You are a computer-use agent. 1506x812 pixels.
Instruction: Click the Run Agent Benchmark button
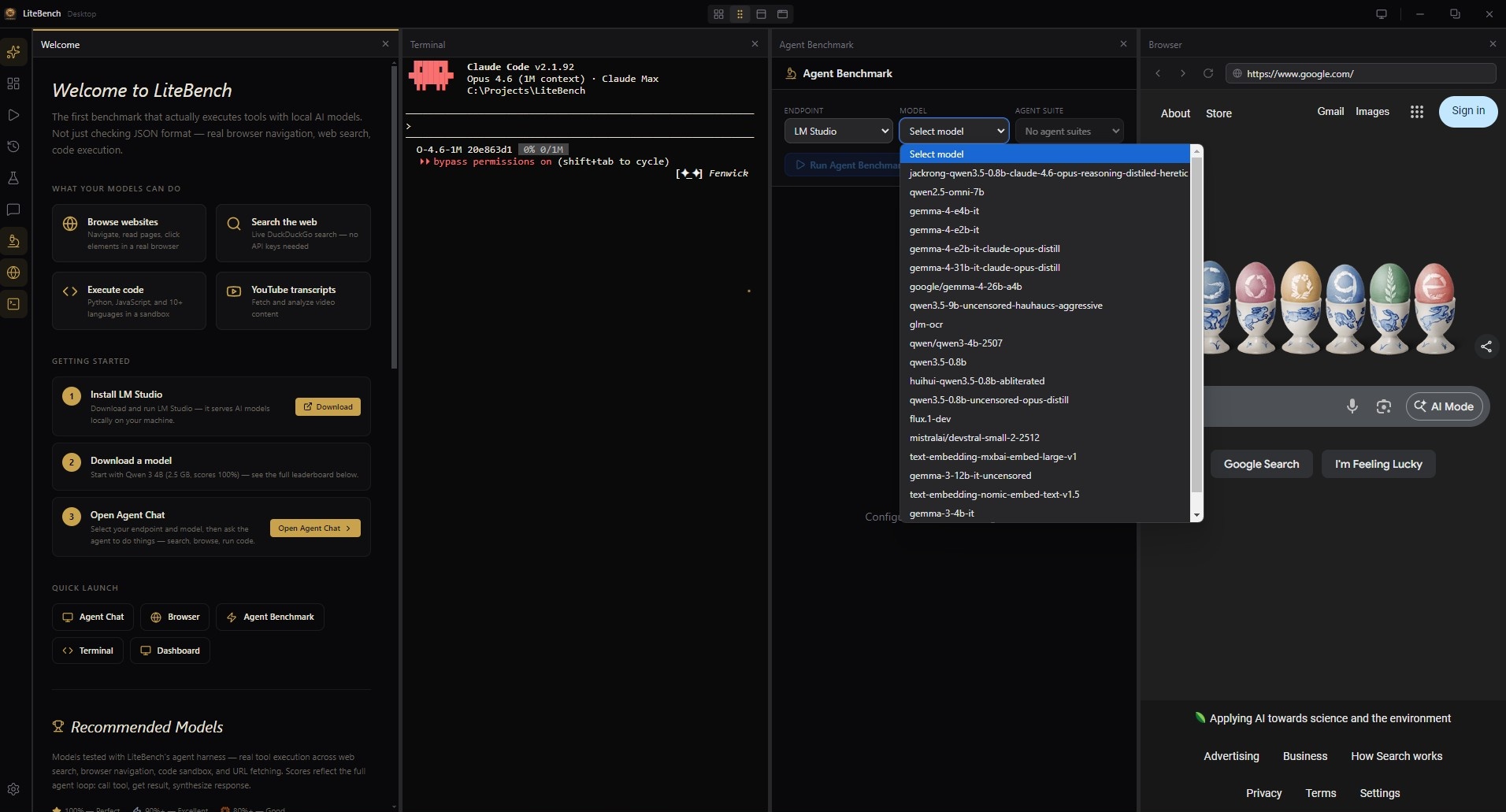[842, 165]
